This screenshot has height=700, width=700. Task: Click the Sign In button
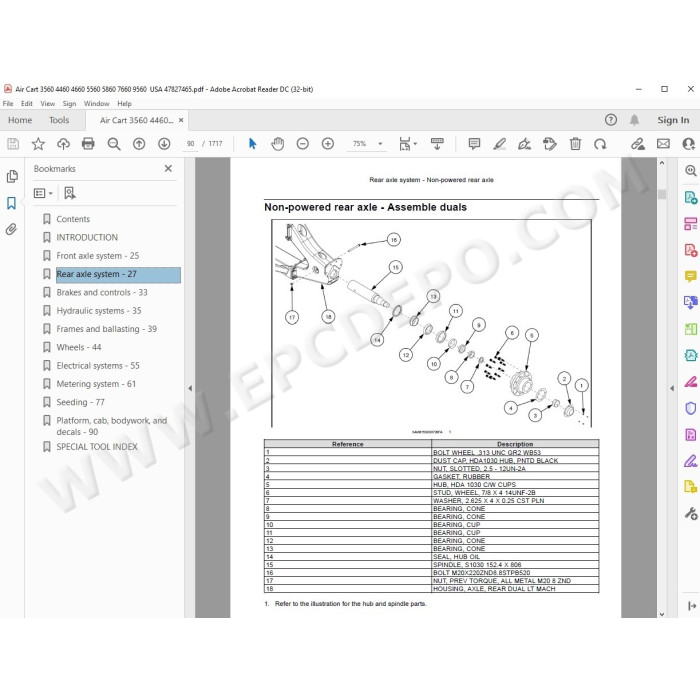(x=673, y=120)
